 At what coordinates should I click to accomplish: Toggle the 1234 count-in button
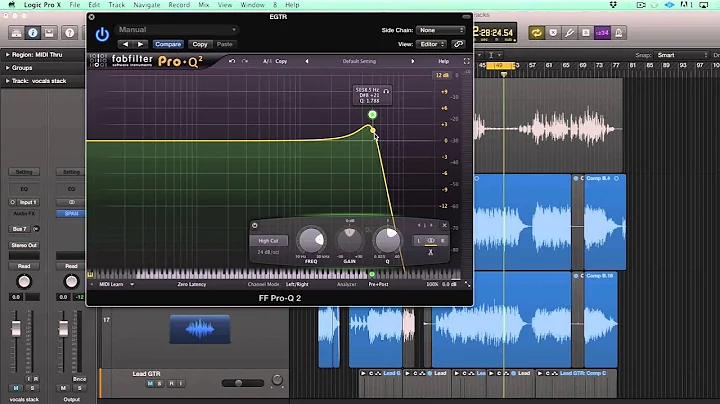pos(602,33)
